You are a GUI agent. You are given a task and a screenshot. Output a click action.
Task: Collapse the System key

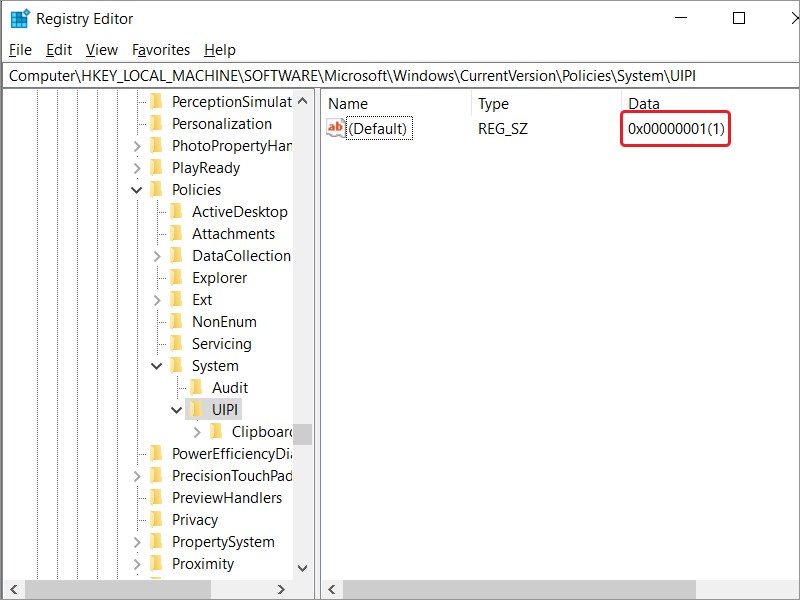(x=157, y=366)
